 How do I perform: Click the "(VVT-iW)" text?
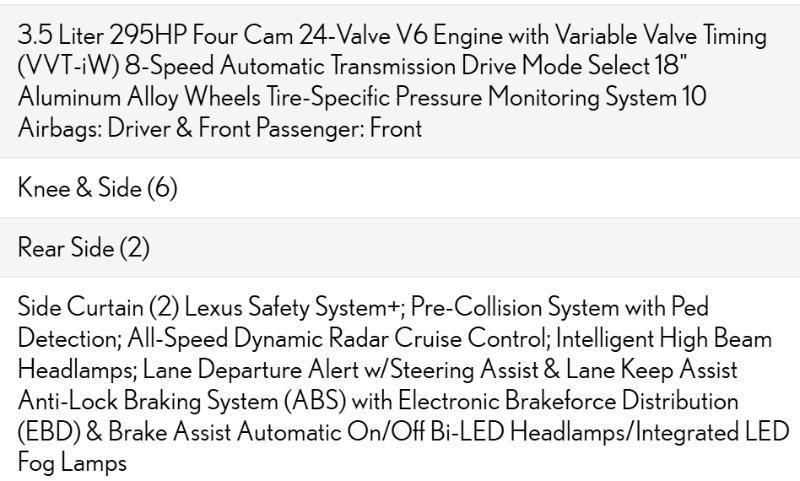coord(62,66)
